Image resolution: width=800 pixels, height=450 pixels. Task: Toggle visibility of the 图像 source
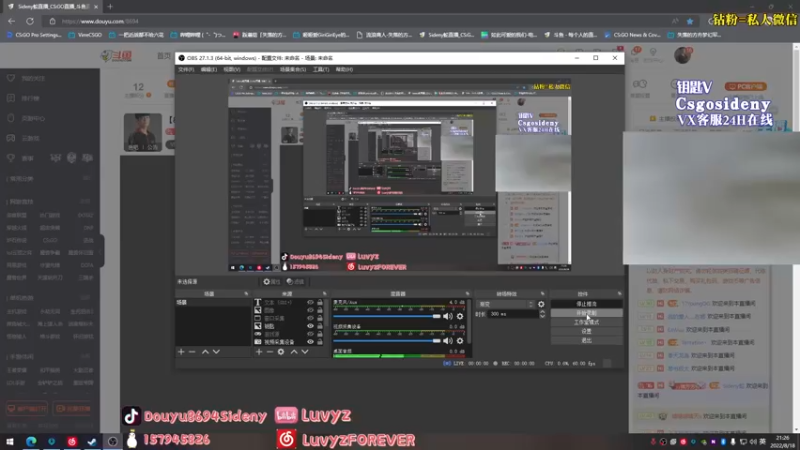[310, 310]
